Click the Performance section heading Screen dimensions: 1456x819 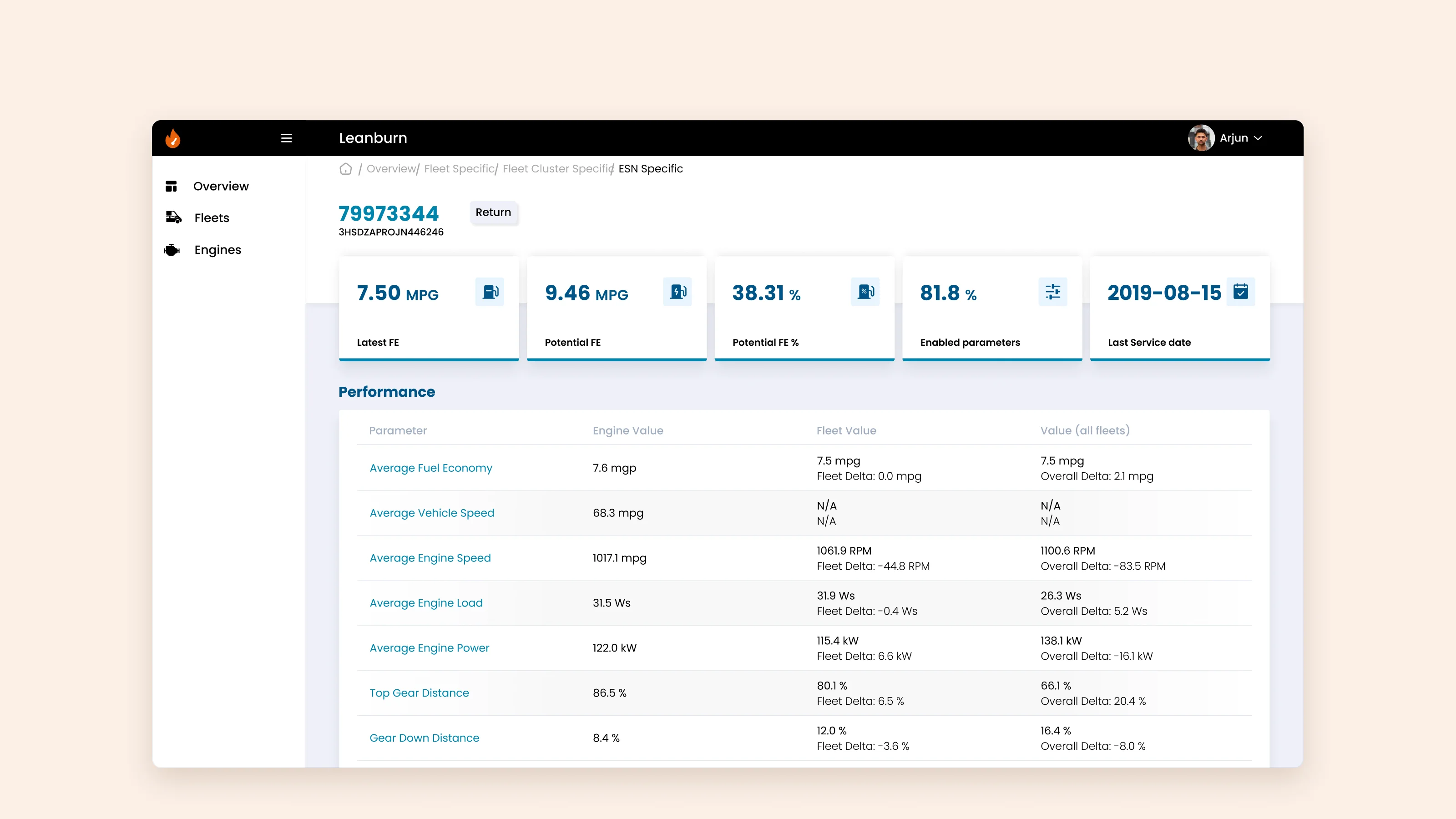coord(387,392)
